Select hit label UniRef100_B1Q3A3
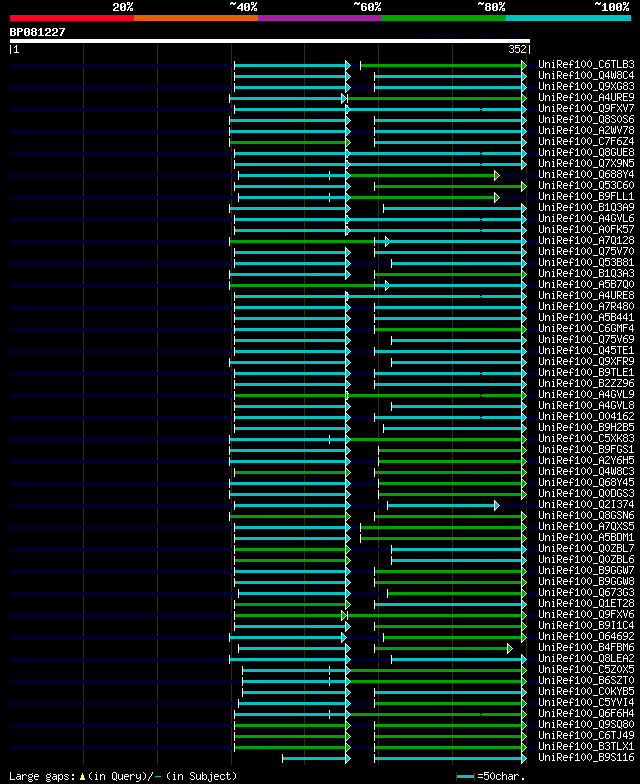 coord(586,274)
